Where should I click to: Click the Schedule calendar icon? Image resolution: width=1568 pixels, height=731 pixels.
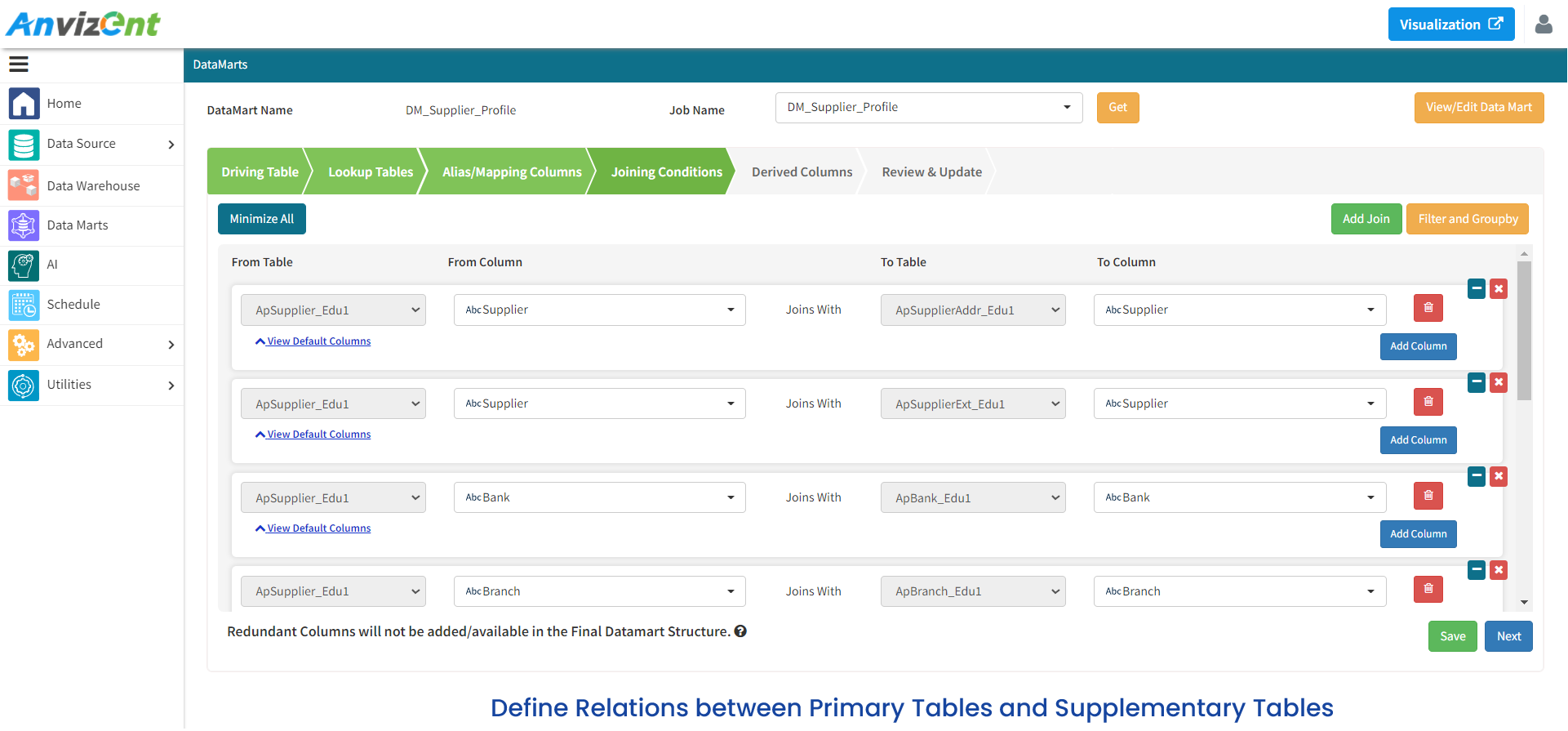[24, 305]
